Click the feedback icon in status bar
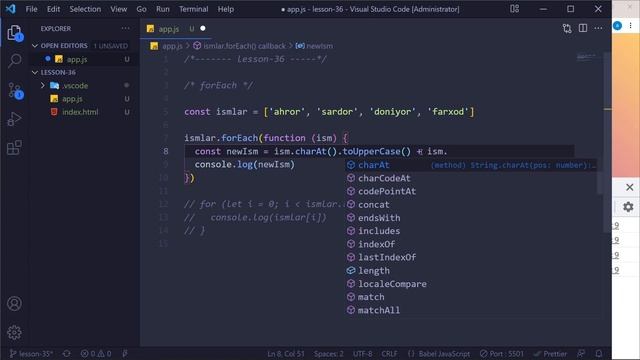This screenshot has height=360, width=640. (581, 353)
